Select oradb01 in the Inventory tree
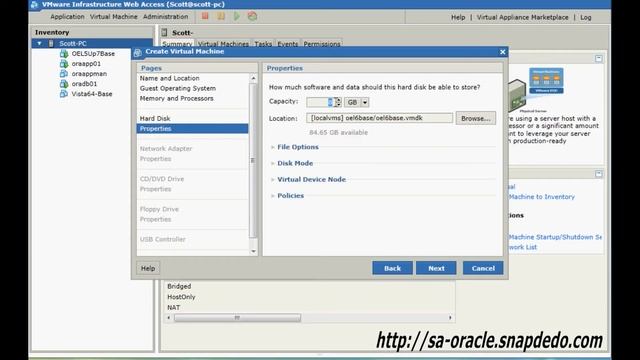The height and width of the screenshot is (360, 640). click(84, 84)
